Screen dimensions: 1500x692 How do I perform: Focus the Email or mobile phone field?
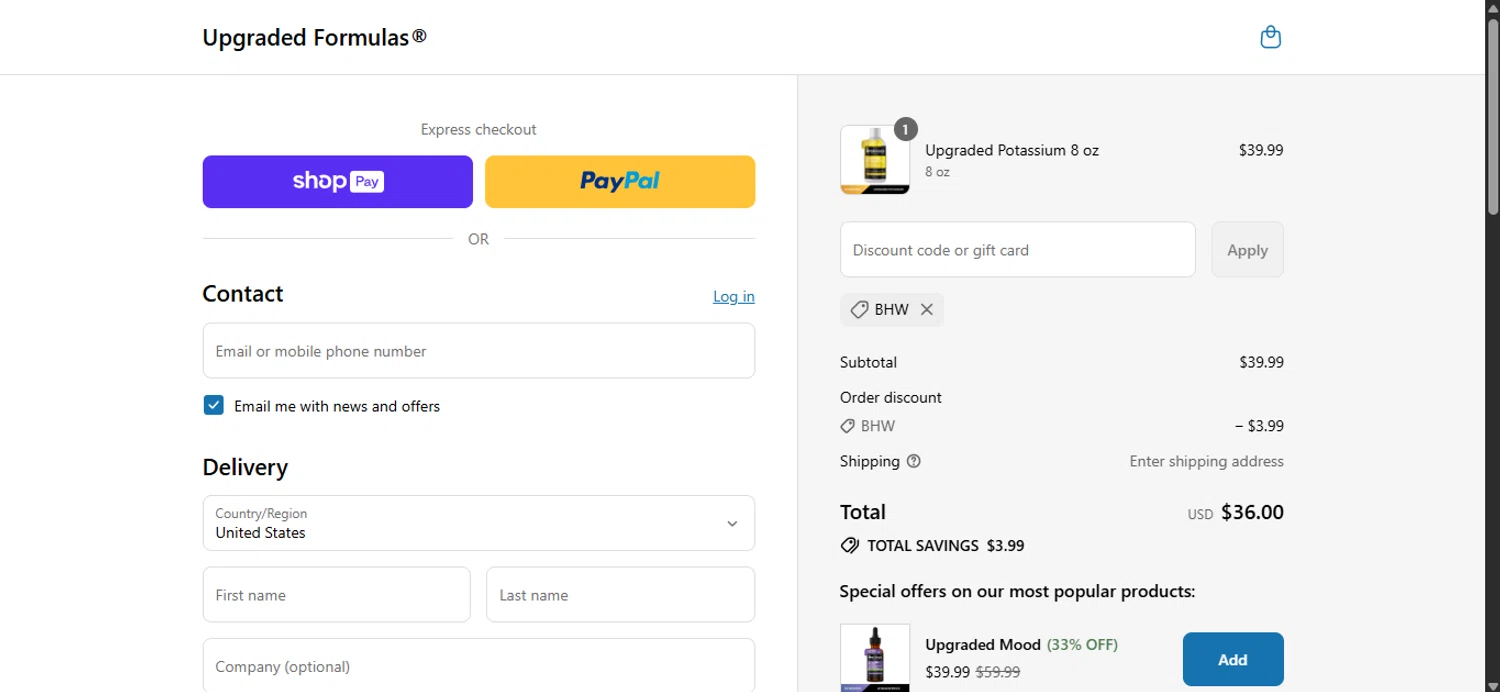pos(479,351)
